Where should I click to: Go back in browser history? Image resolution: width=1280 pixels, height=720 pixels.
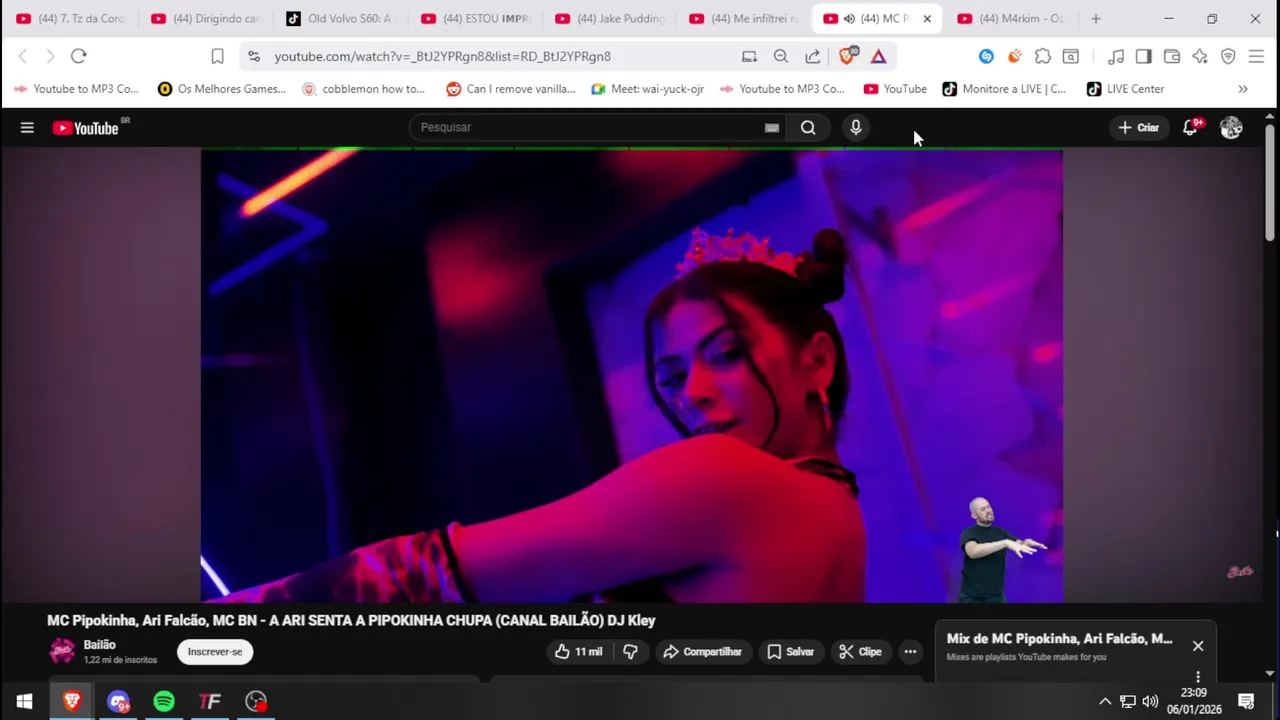coord(23,56)
